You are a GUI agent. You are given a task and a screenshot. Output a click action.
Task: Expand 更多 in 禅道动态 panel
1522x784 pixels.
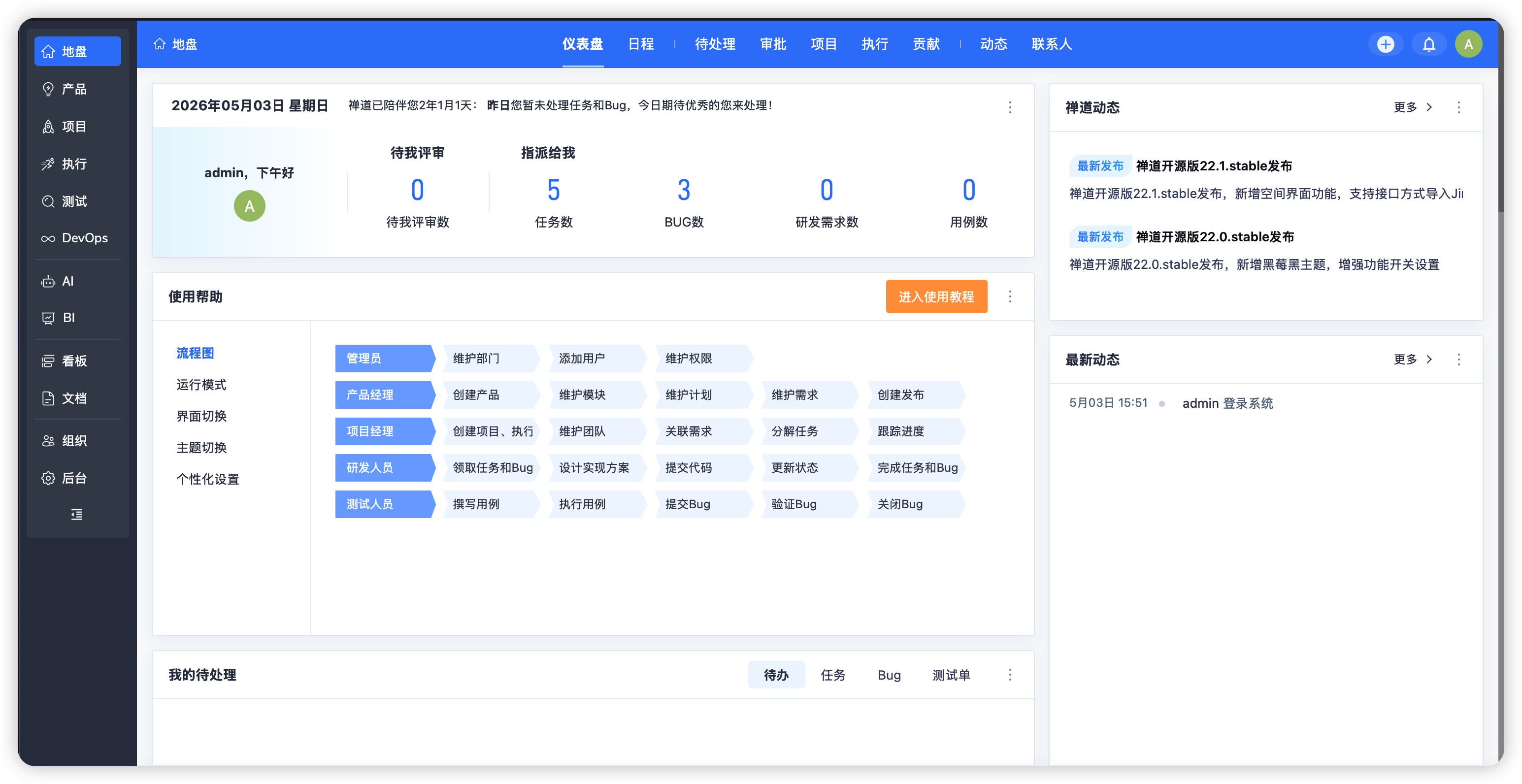(x=1413, y=107)
